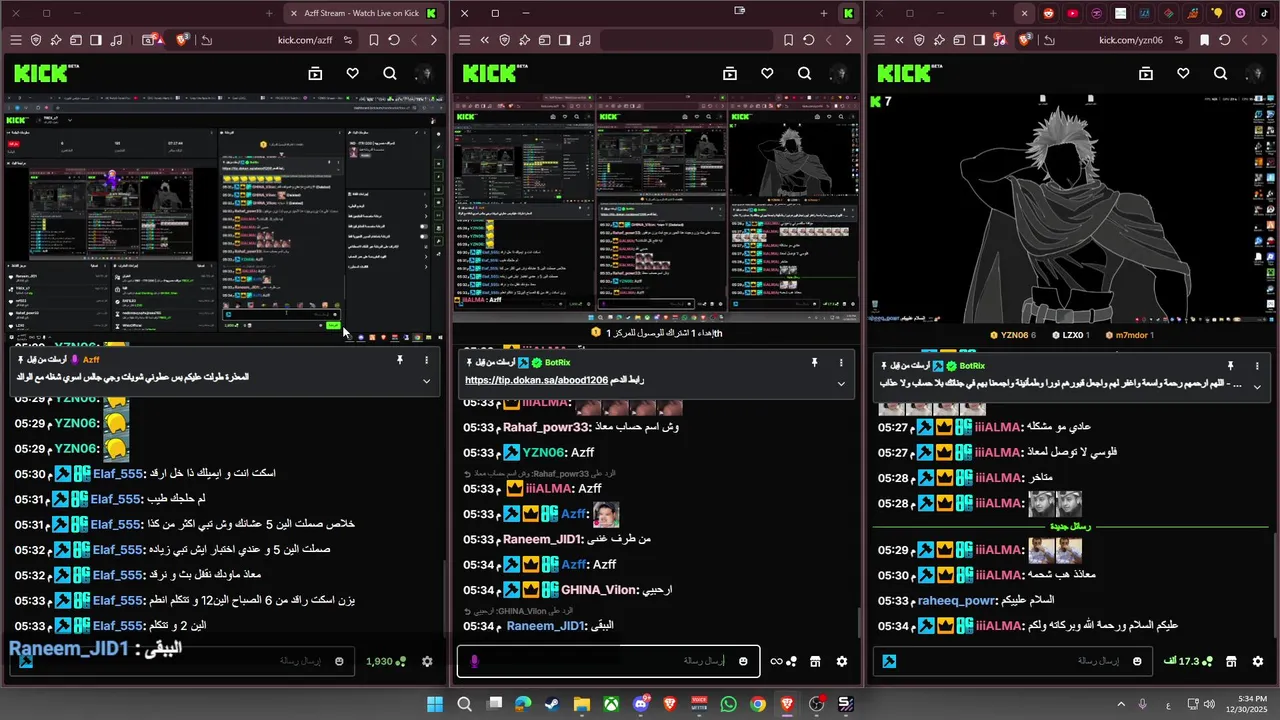Open pinned message options in the yzn06 chat
This screenshot has width=1280, height=720.
click(1257, 366)
